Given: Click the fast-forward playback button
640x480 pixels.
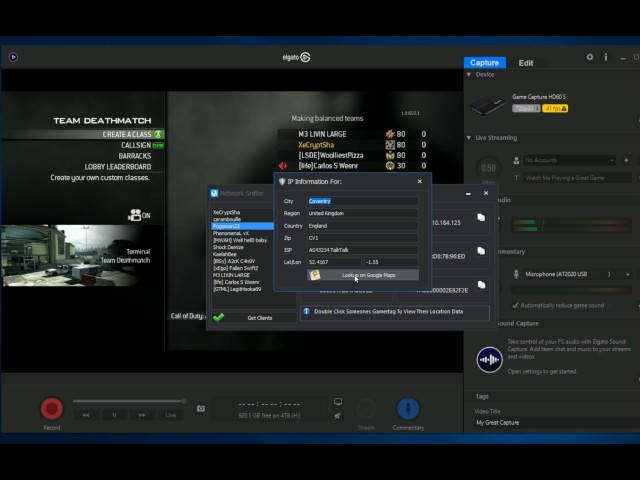Looking at the screenshot, I should [x=142, y=415].
